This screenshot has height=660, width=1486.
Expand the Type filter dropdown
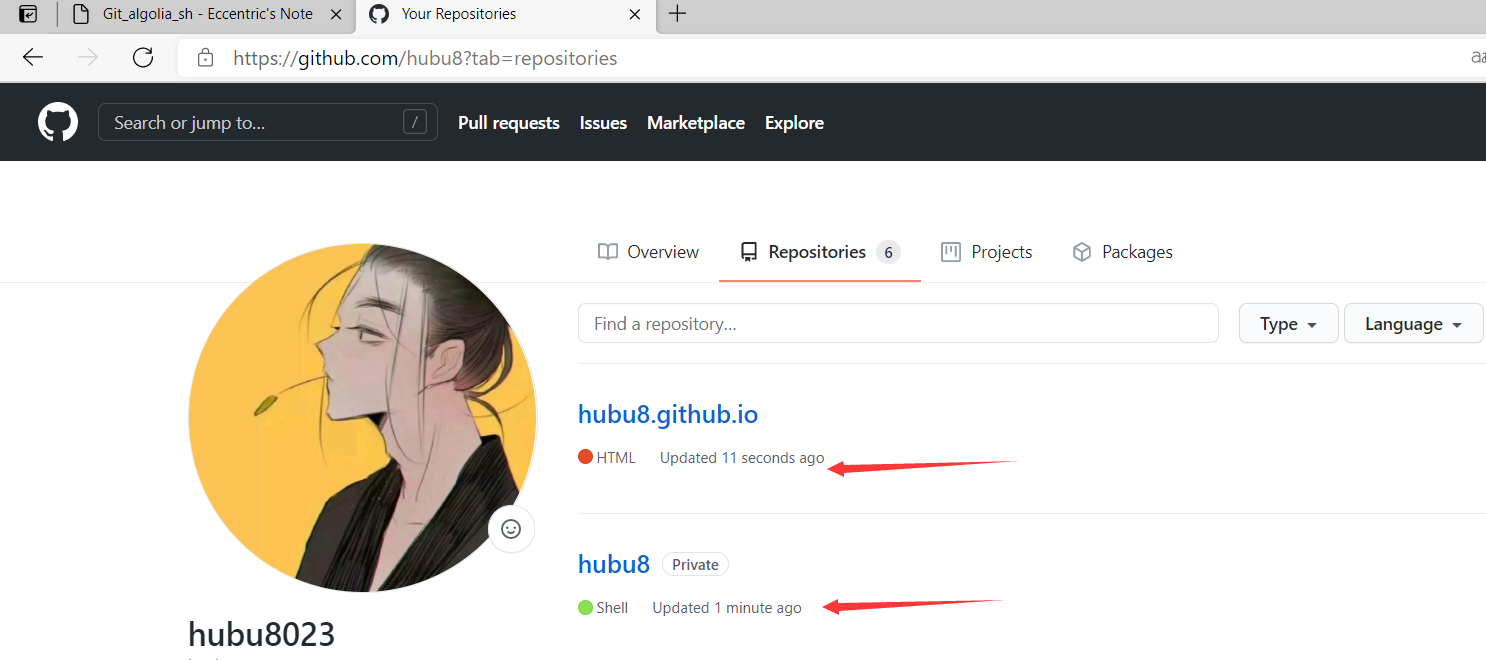pyautogui.click(x=1287, y=324)
